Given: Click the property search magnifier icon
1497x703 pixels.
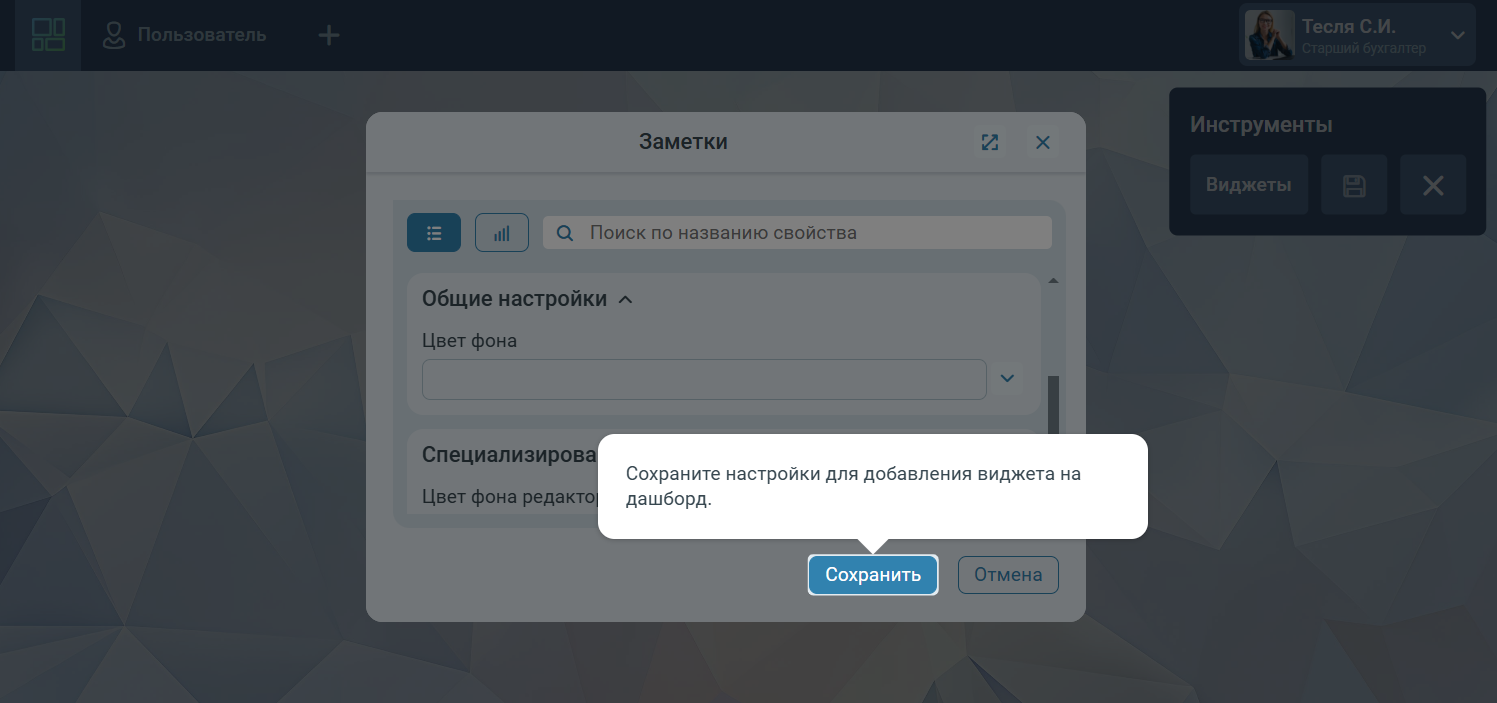Looking at the screenshot, I should click(x=565, y=233).
